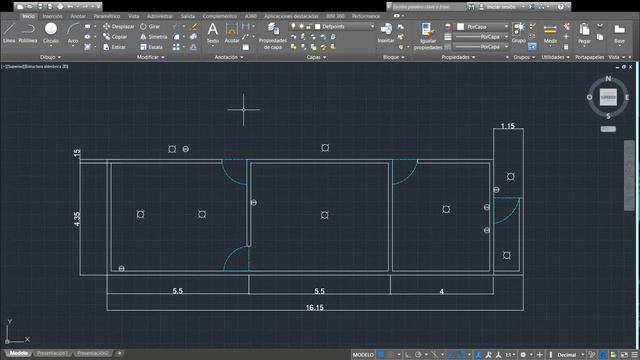
Task: Toggle polar tracking in status bar
Action: [418, 355]
